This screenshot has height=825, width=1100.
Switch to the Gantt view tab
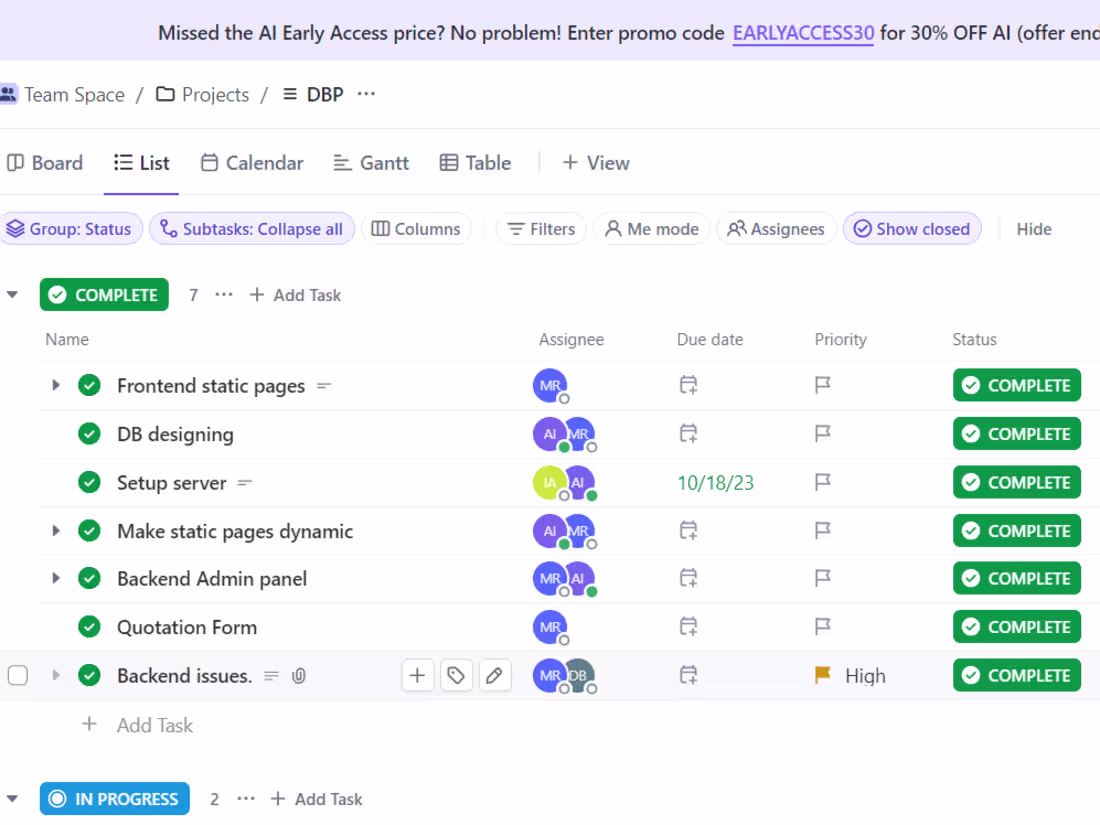[371, 163]
